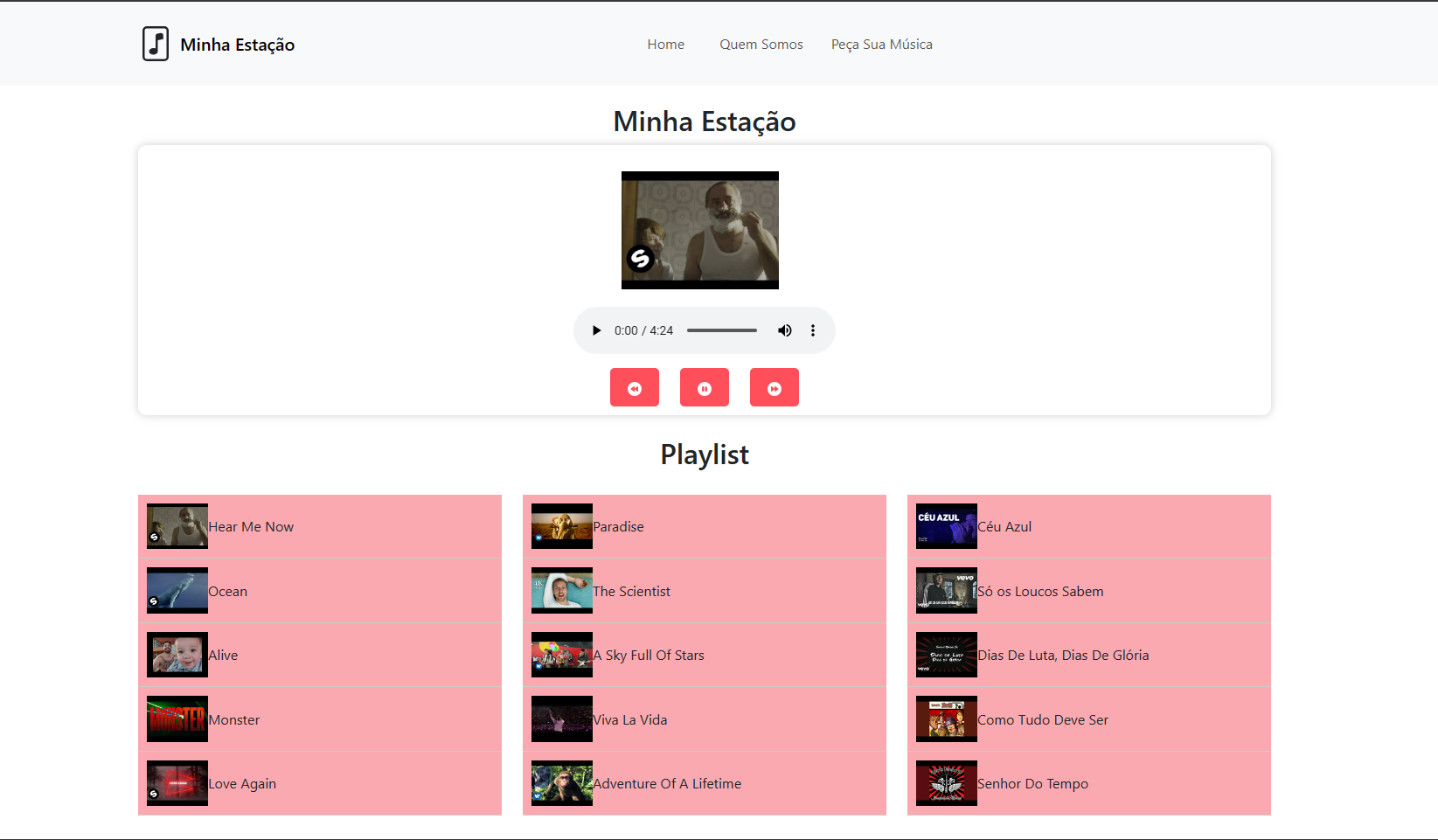1438x840 pixels.
Task: Click the Ocean track thumbnail
Action: coord(177,591)
